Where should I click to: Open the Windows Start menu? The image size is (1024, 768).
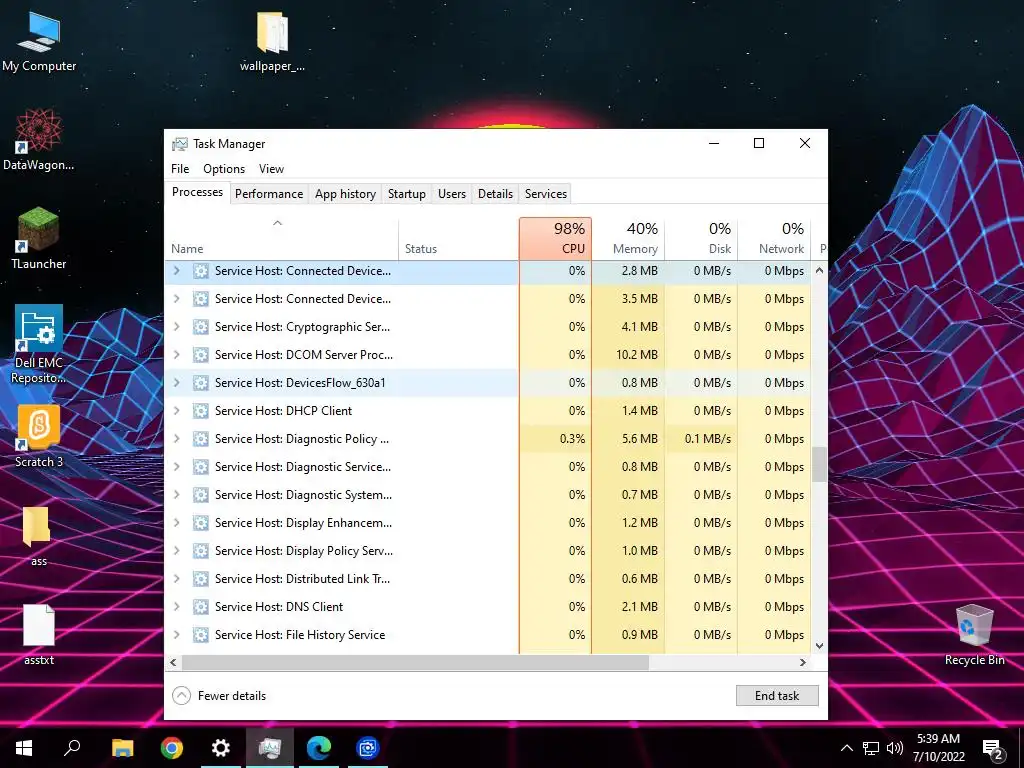[x=24, y=748]
